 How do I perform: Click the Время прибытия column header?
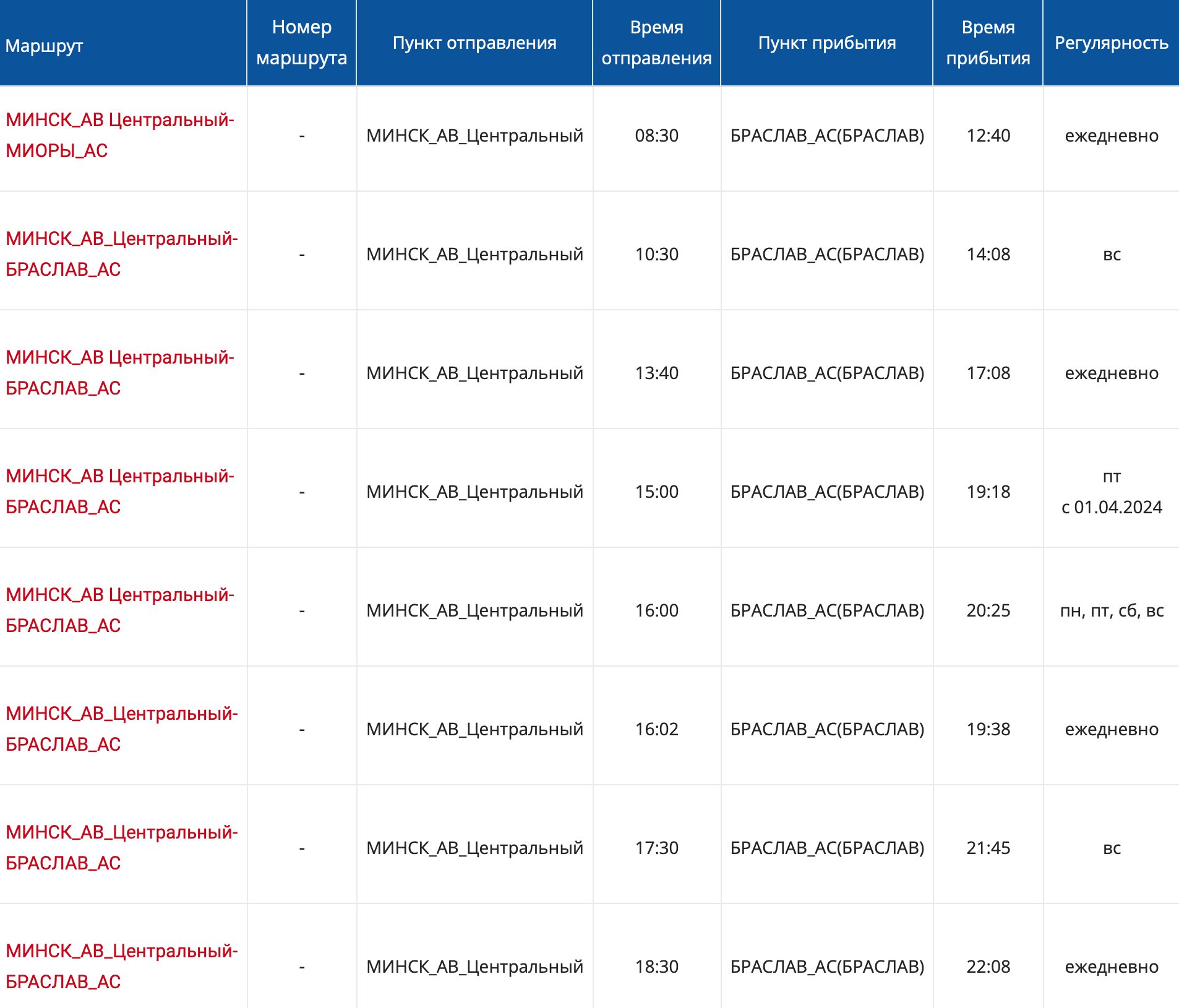coord(988,43)
